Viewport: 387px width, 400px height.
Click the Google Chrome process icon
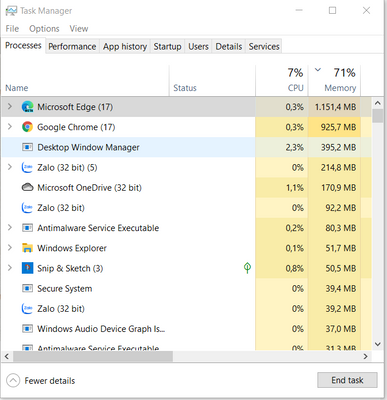[27, 127]
